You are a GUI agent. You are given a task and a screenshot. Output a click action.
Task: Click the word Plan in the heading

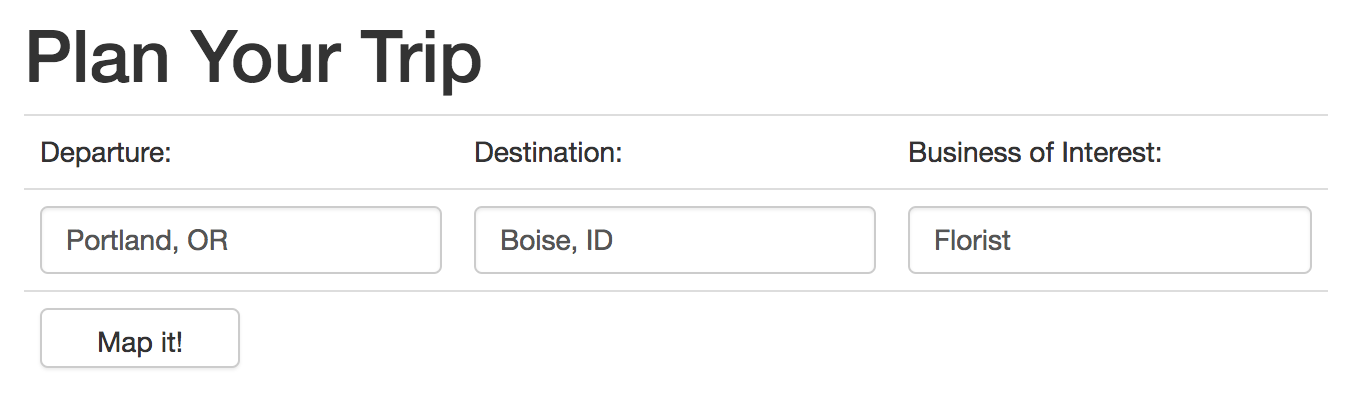(98, 56)
